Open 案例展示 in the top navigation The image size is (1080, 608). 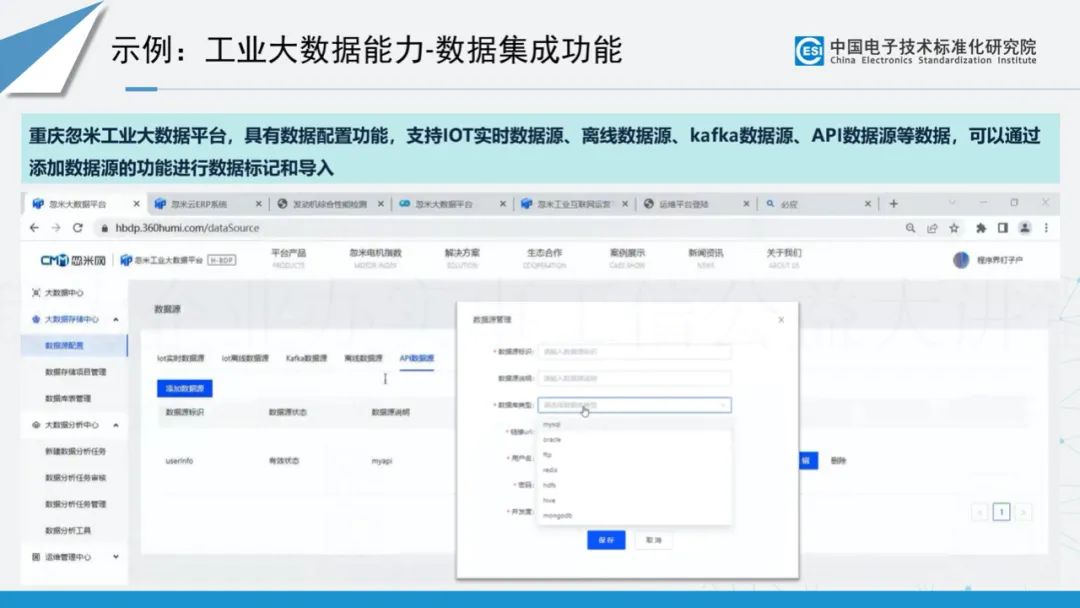[x=627, y=258]
